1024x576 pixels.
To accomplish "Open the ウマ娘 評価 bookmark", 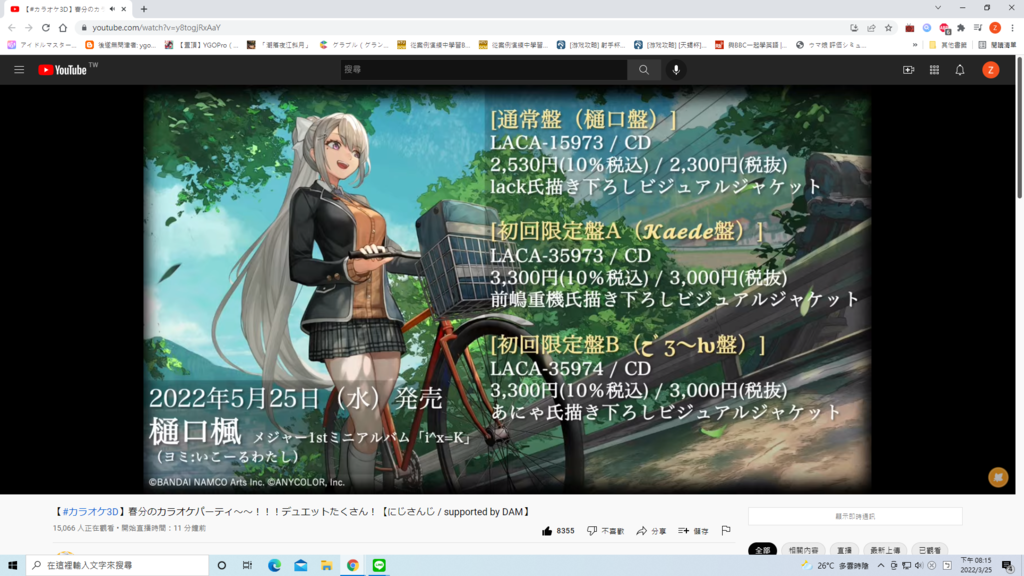I will tap(831, 45).
